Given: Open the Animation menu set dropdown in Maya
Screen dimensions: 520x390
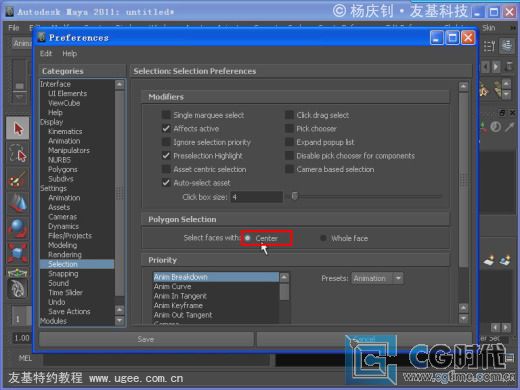Looking at the screenshot, I should coord(22,43).
